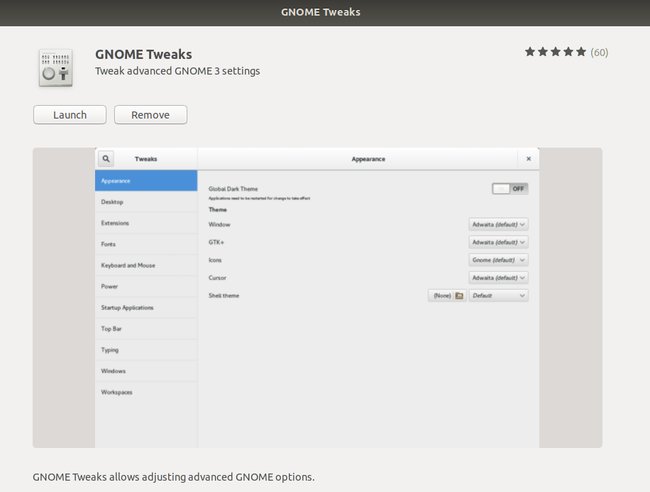Open the Icons theme dropdown
This screenshot has width=650, height=492.
pos(498,260)
